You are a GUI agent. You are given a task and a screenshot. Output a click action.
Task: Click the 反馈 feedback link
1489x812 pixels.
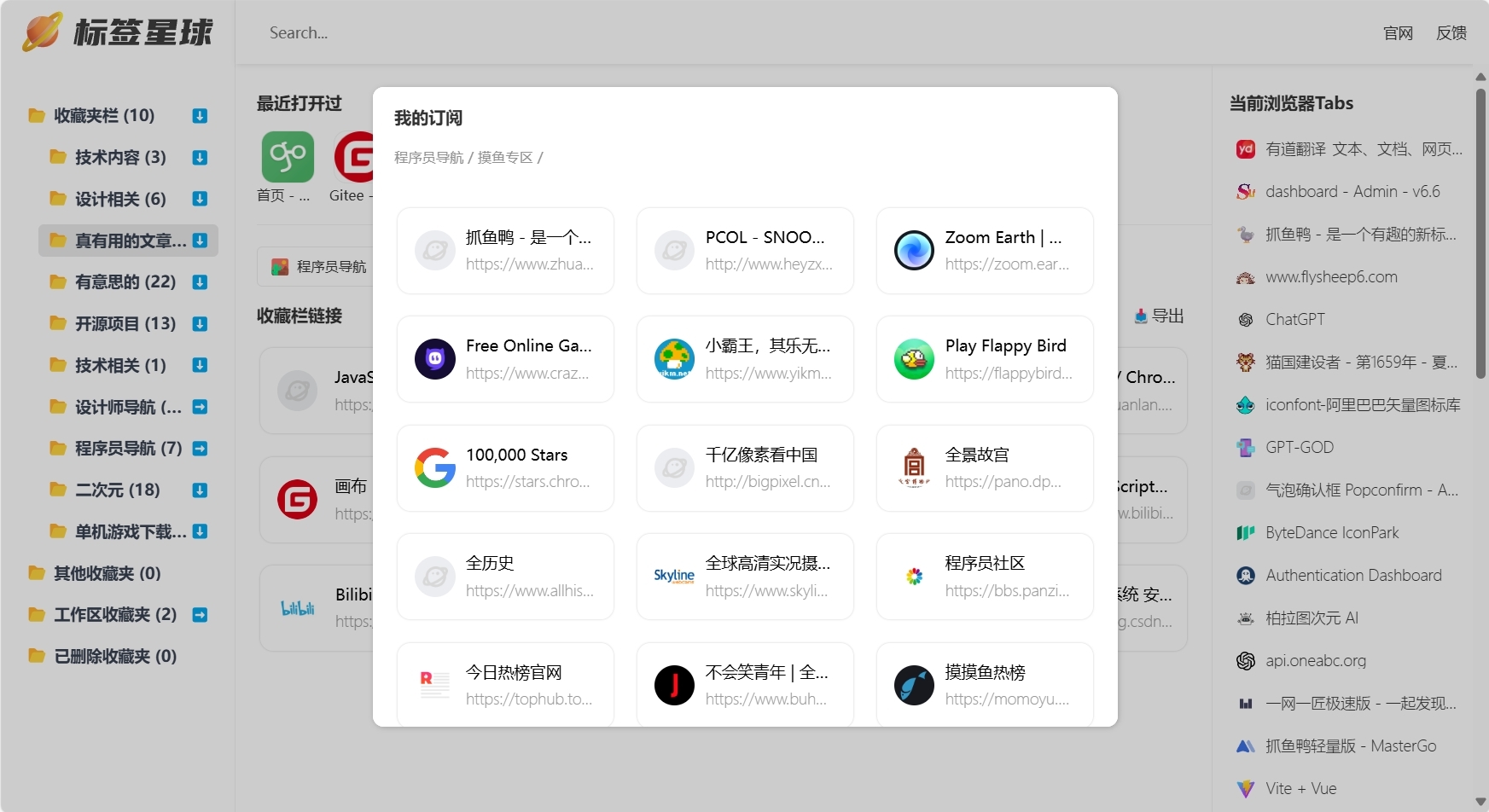(1451, 33)
